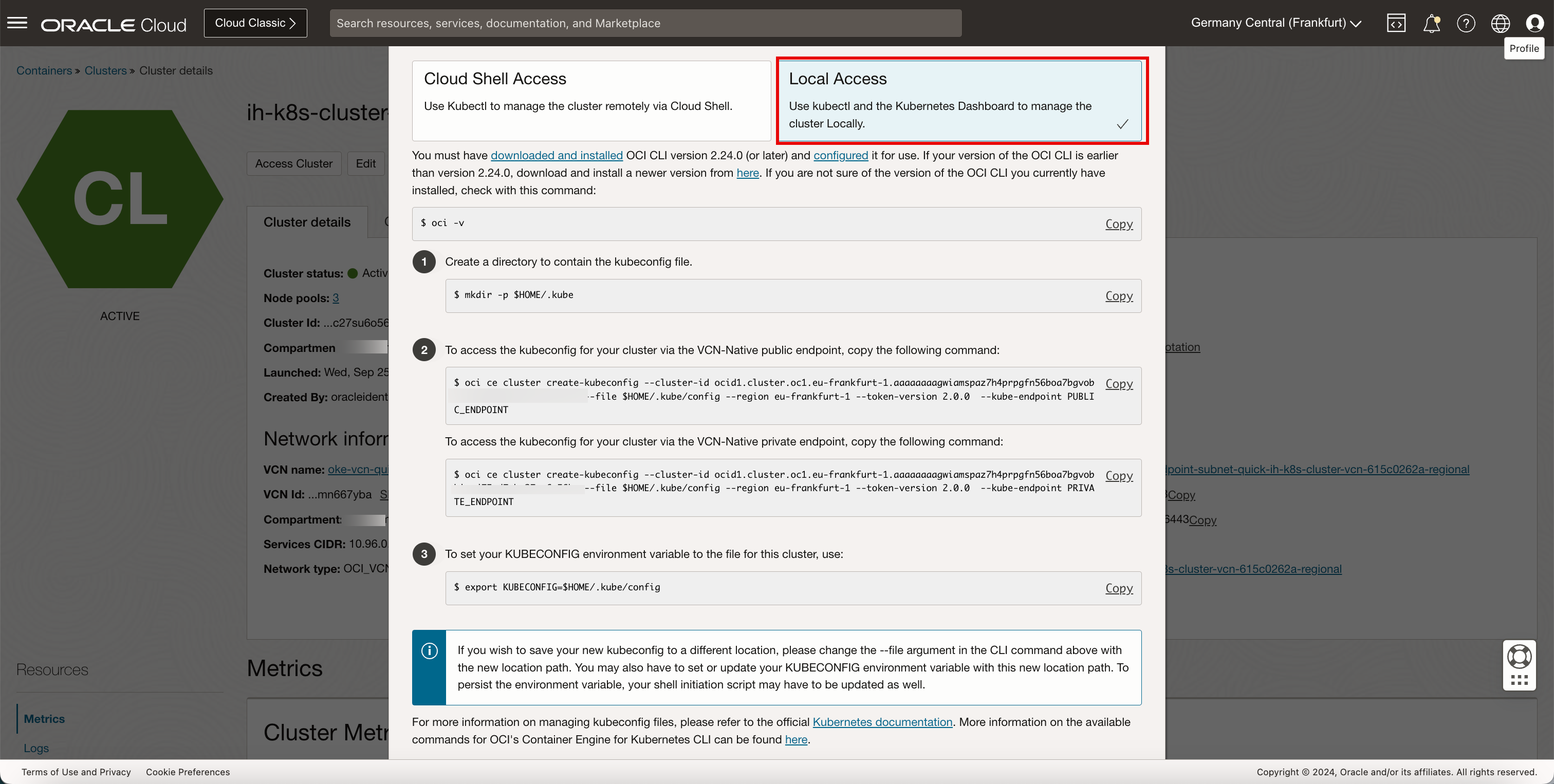Select the Cloud Shell Access option

pyautogui.click(x=590, y=100)
